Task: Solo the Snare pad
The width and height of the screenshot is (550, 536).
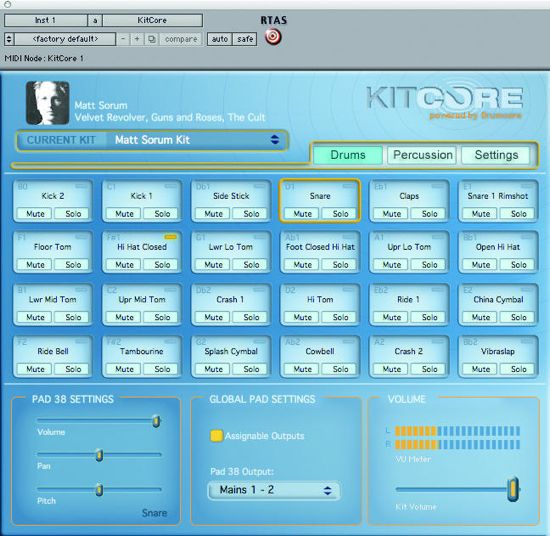Action: click(340, 214)
